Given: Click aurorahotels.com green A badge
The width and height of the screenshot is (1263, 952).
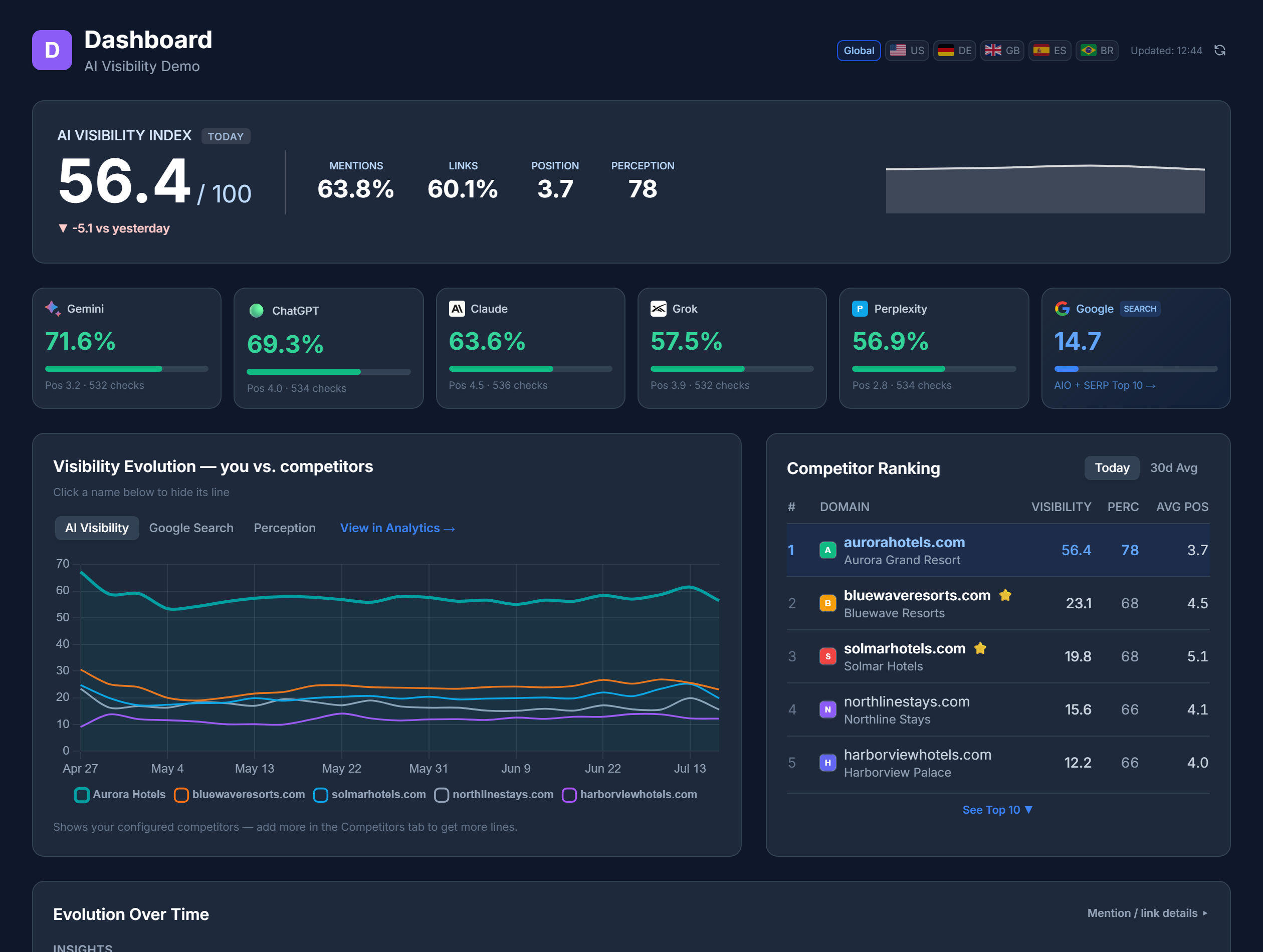Looking at the screenshot, I should 827,550.
